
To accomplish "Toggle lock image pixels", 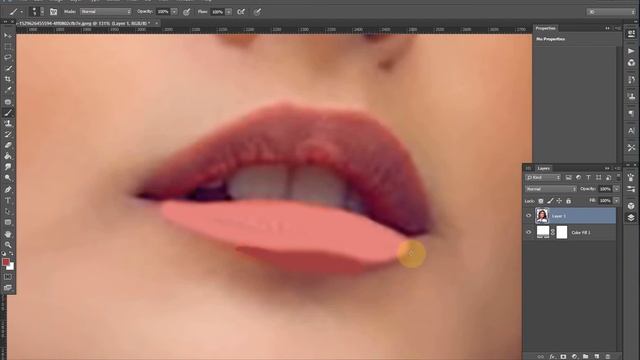I will click(x=550, y=201).
